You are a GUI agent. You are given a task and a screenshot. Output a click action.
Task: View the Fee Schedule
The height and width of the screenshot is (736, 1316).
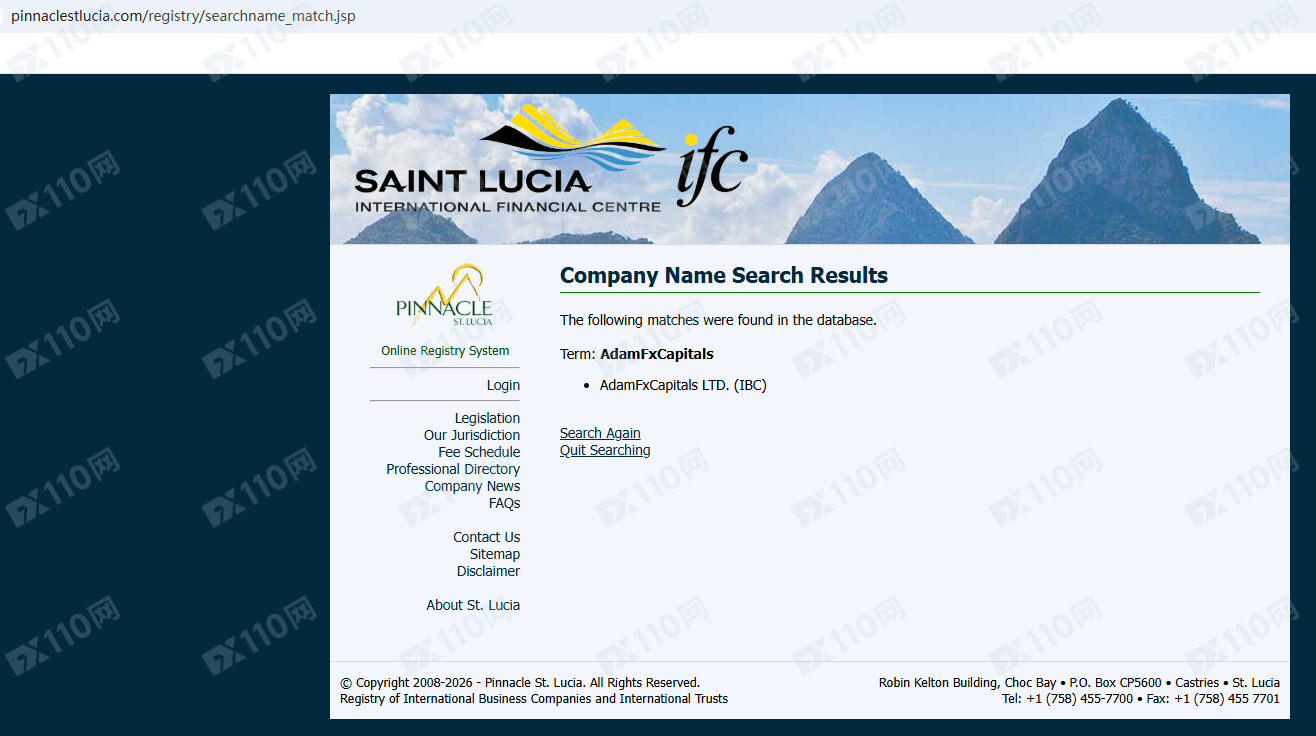coord(479,452)
